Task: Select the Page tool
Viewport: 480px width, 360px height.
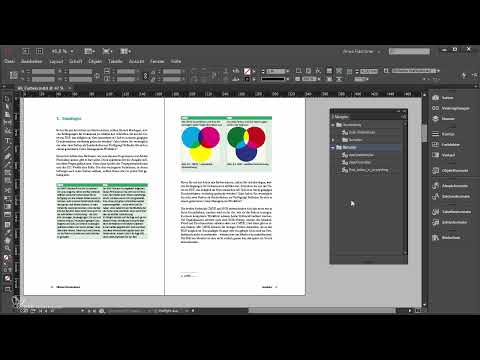Action: click(7, 115)
